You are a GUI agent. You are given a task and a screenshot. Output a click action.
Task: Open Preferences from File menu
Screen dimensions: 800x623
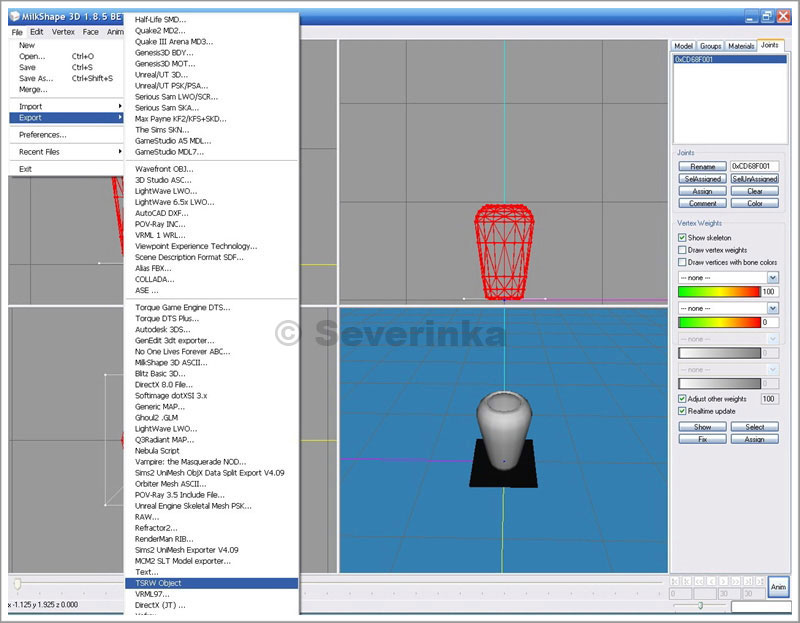42,134
